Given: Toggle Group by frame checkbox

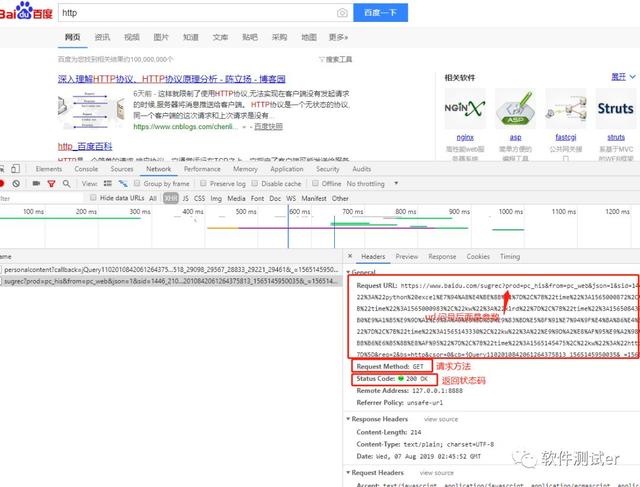Looking at the screenshot, I should pyautogui.click(x=137, y=183).
